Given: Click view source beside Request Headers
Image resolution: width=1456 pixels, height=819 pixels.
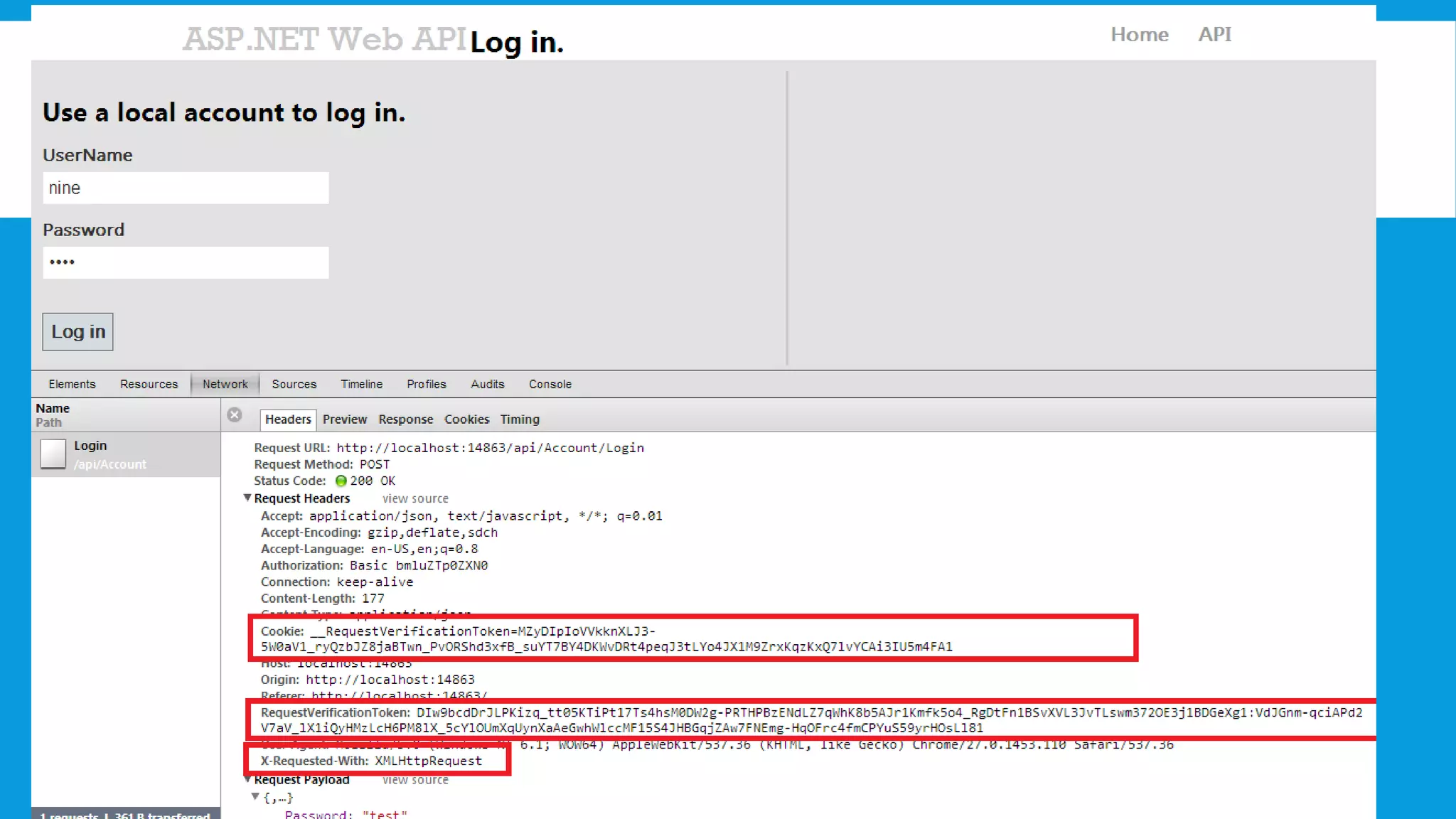Looking at the screenshot, I should pos(415,499).
